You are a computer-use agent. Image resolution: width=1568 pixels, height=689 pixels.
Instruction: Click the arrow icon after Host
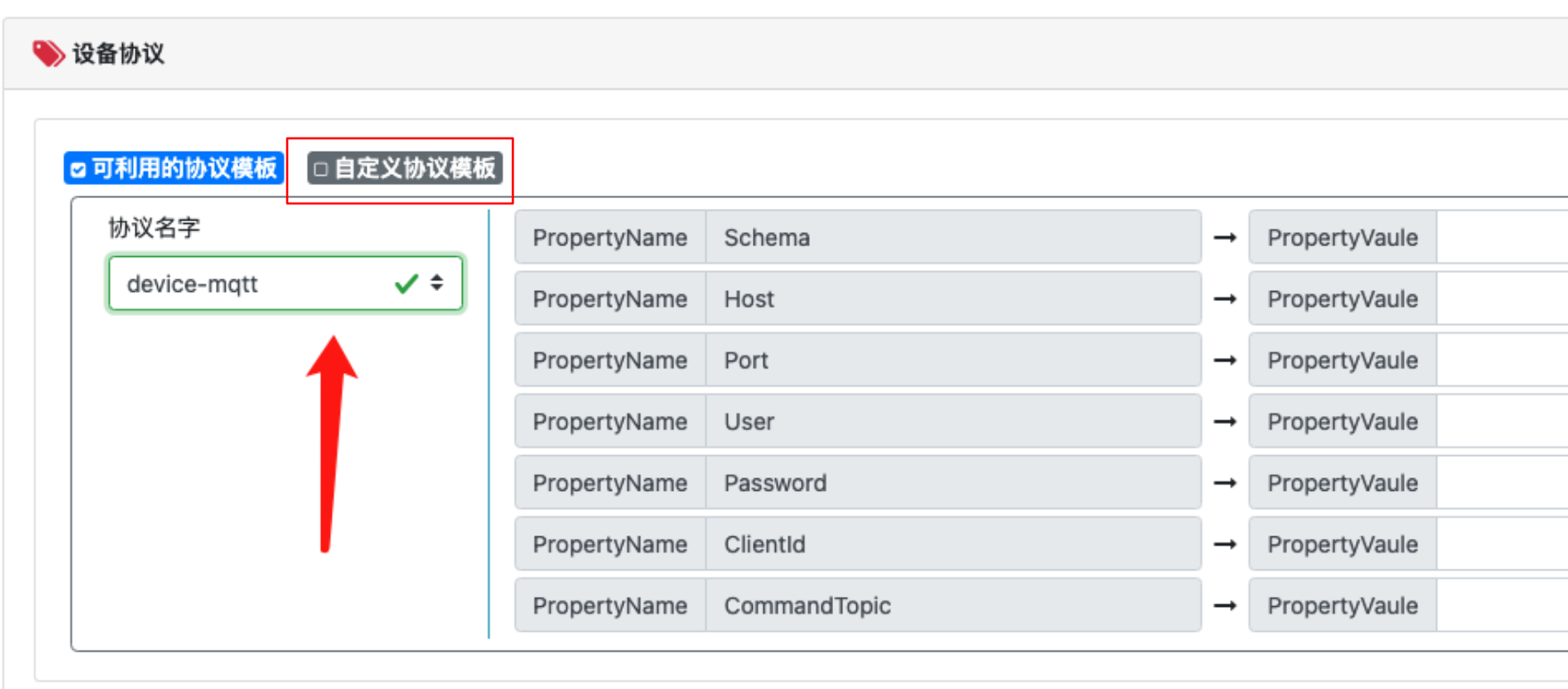pos(1225,299)
